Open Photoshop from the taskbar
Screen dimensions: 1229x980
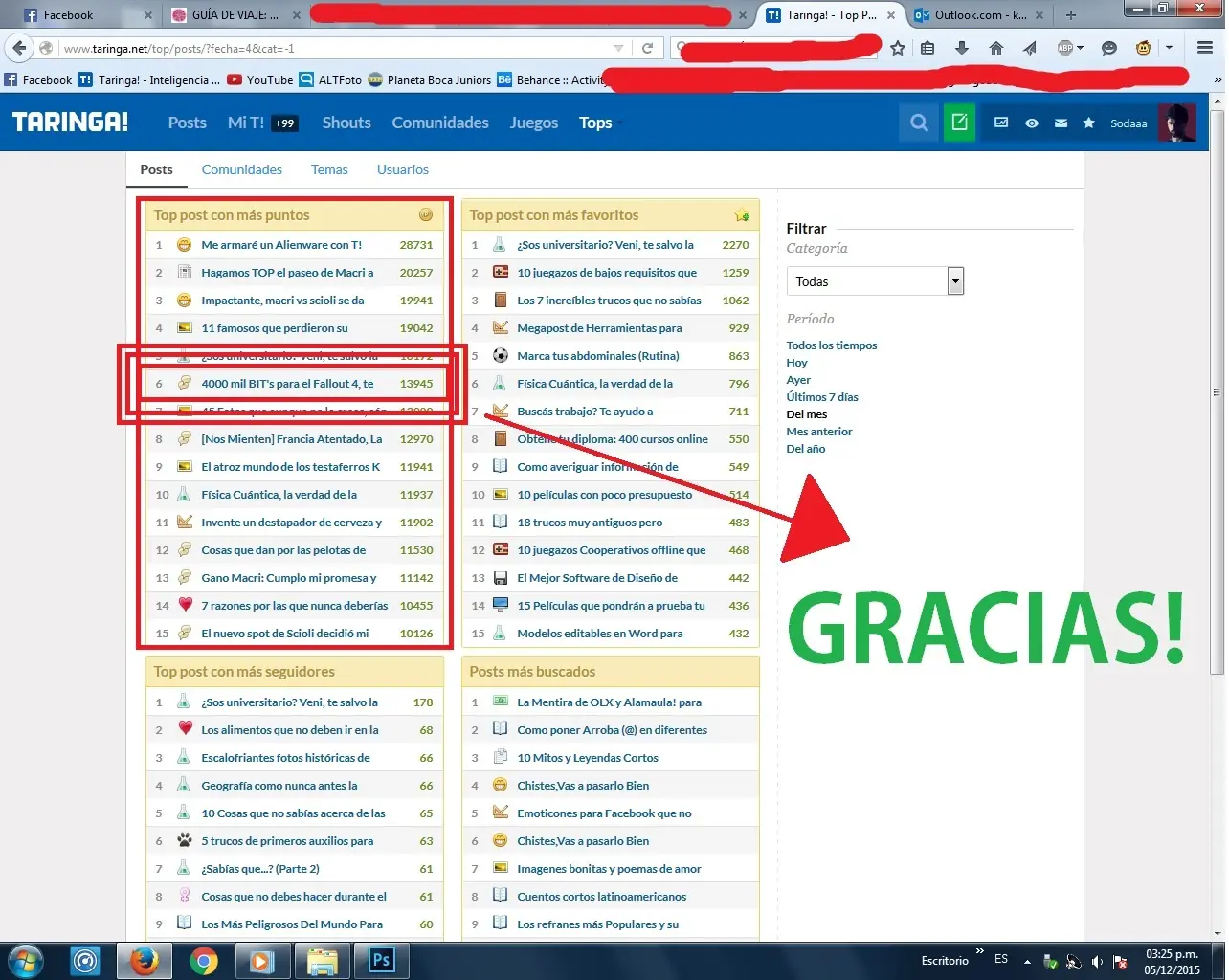click(382, 961)
